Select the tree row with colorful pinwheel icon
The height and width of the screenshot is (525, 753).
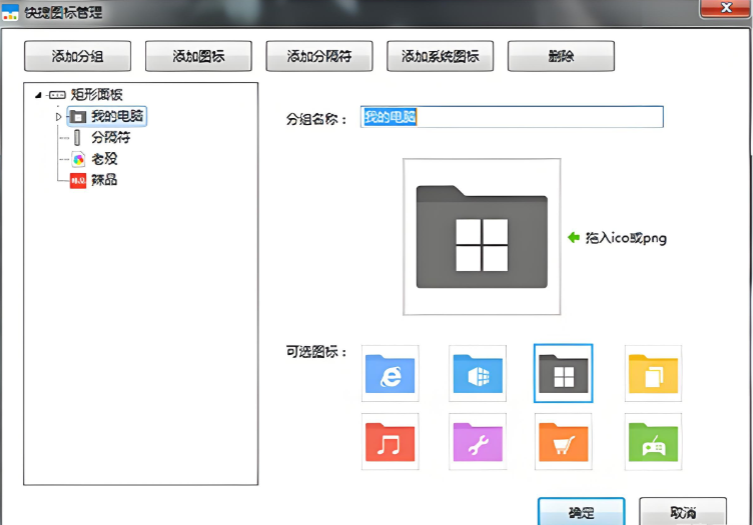(x=94, y=159)
